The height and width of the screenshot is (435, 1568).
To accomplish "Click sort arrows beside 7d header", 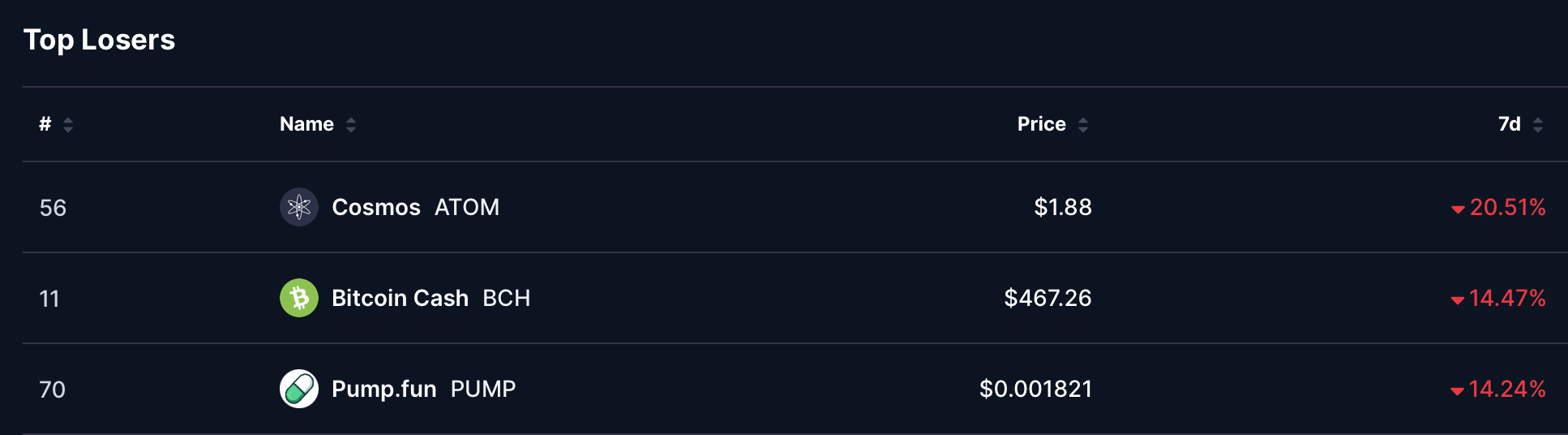I will pyautogui.click(x=1538, y=124).
